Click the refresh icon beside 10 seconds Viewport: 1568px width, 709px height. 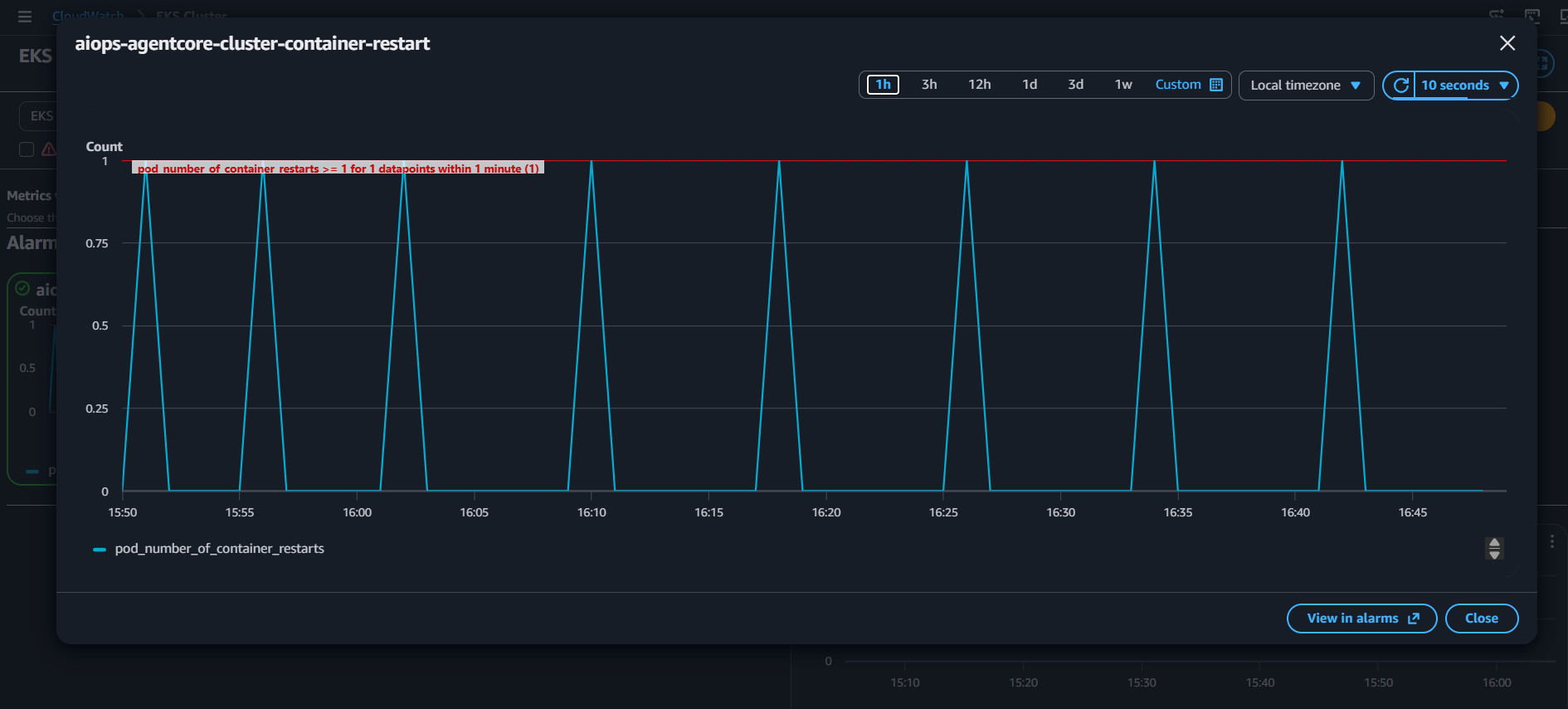[x=1400, y=86]
